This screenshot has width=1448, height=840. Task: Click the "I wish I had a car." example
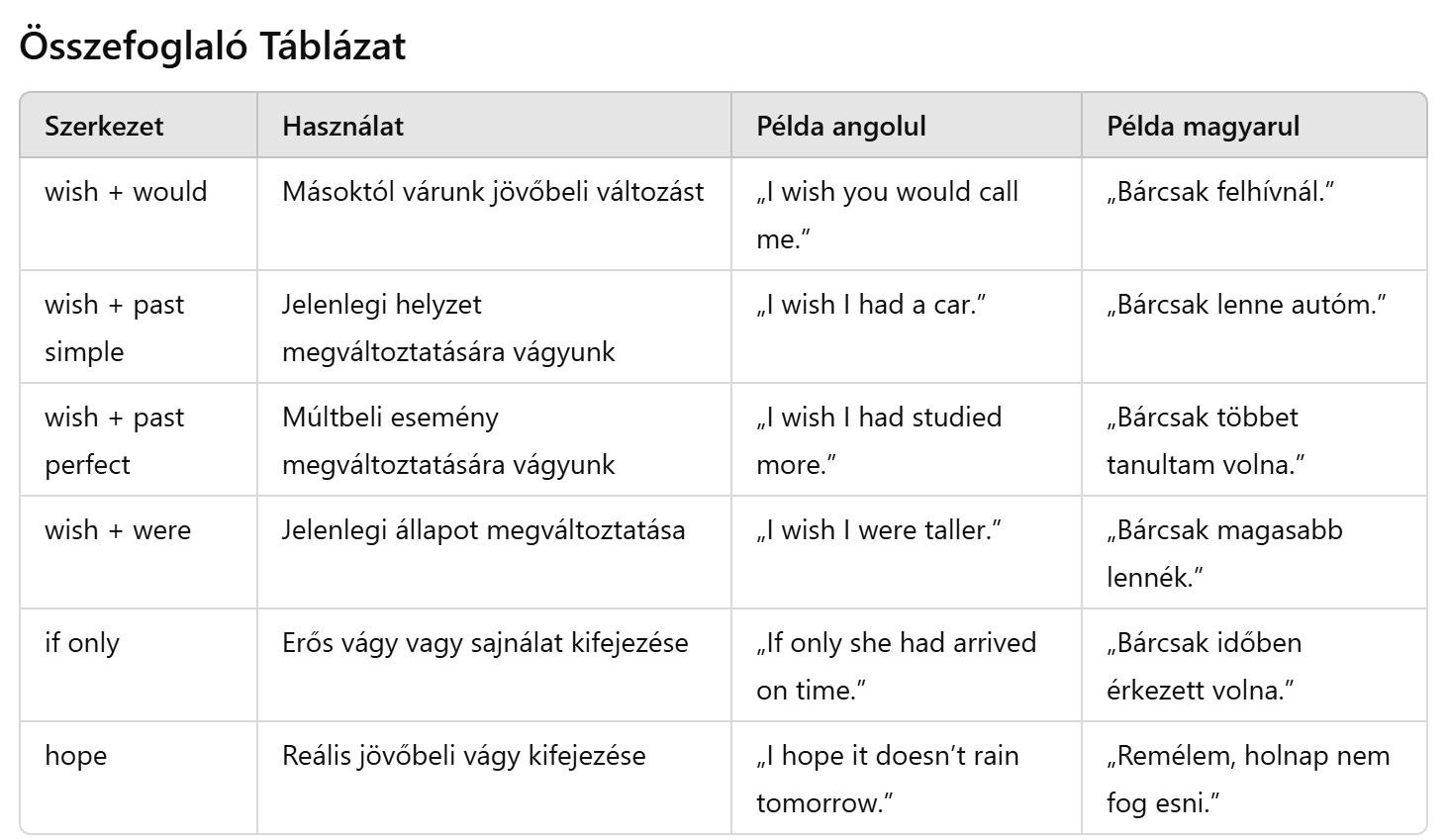872,305
